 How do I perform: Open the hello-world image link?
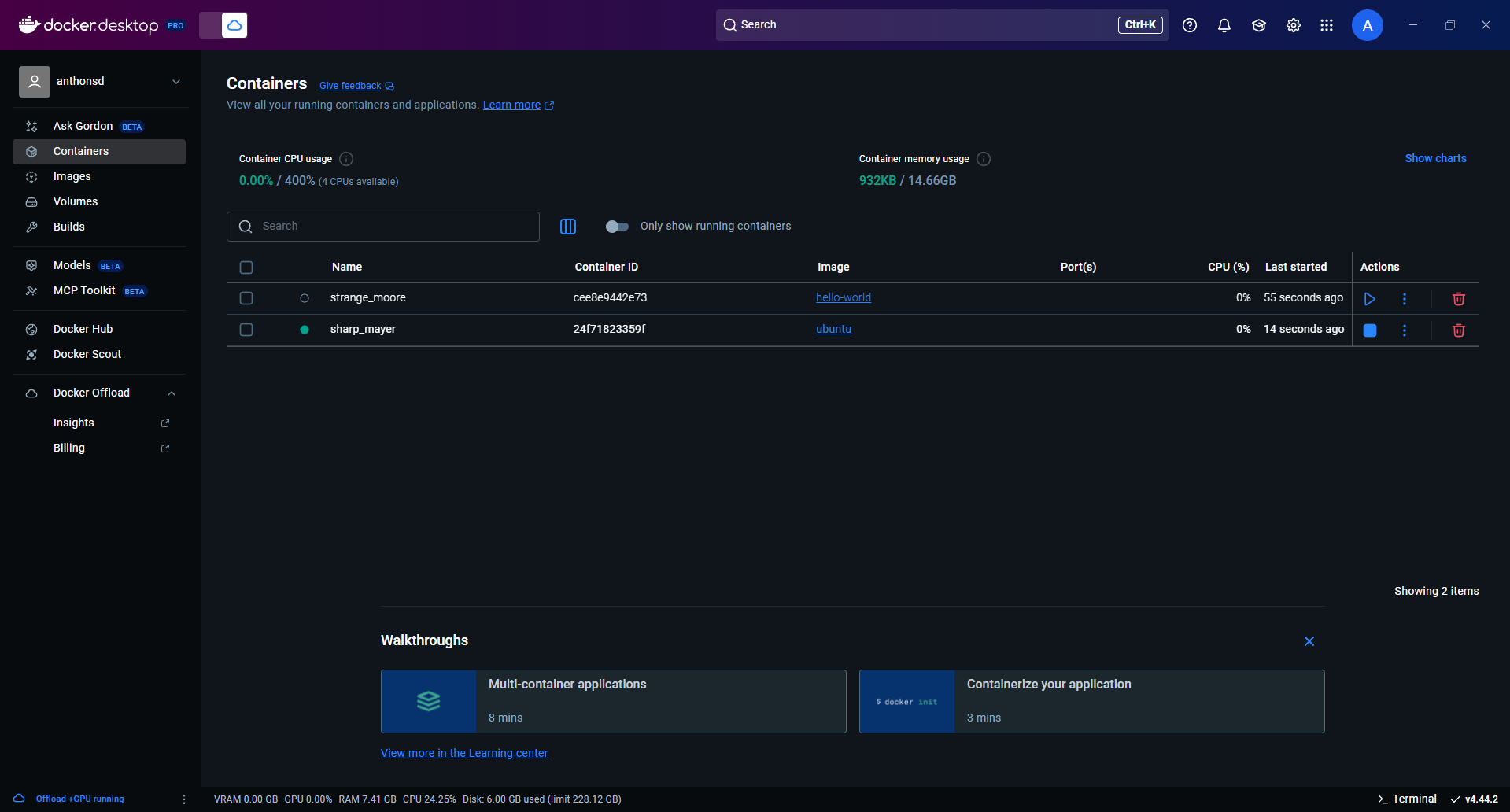[x=843, y=297]
